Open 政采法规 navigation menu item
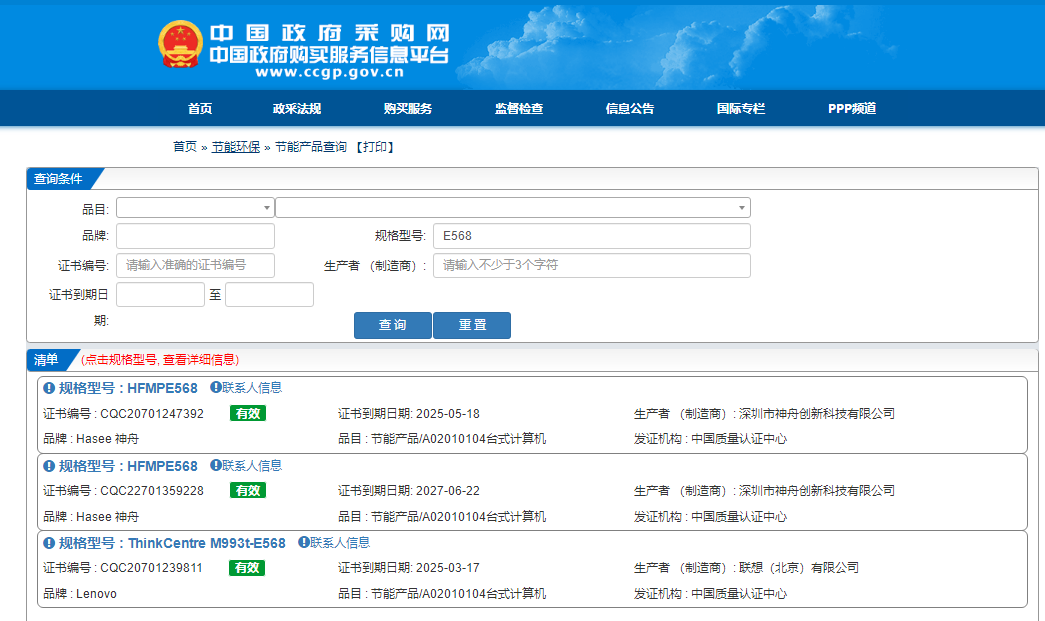The image size is (1045, 621). click(x=297, y=109)
